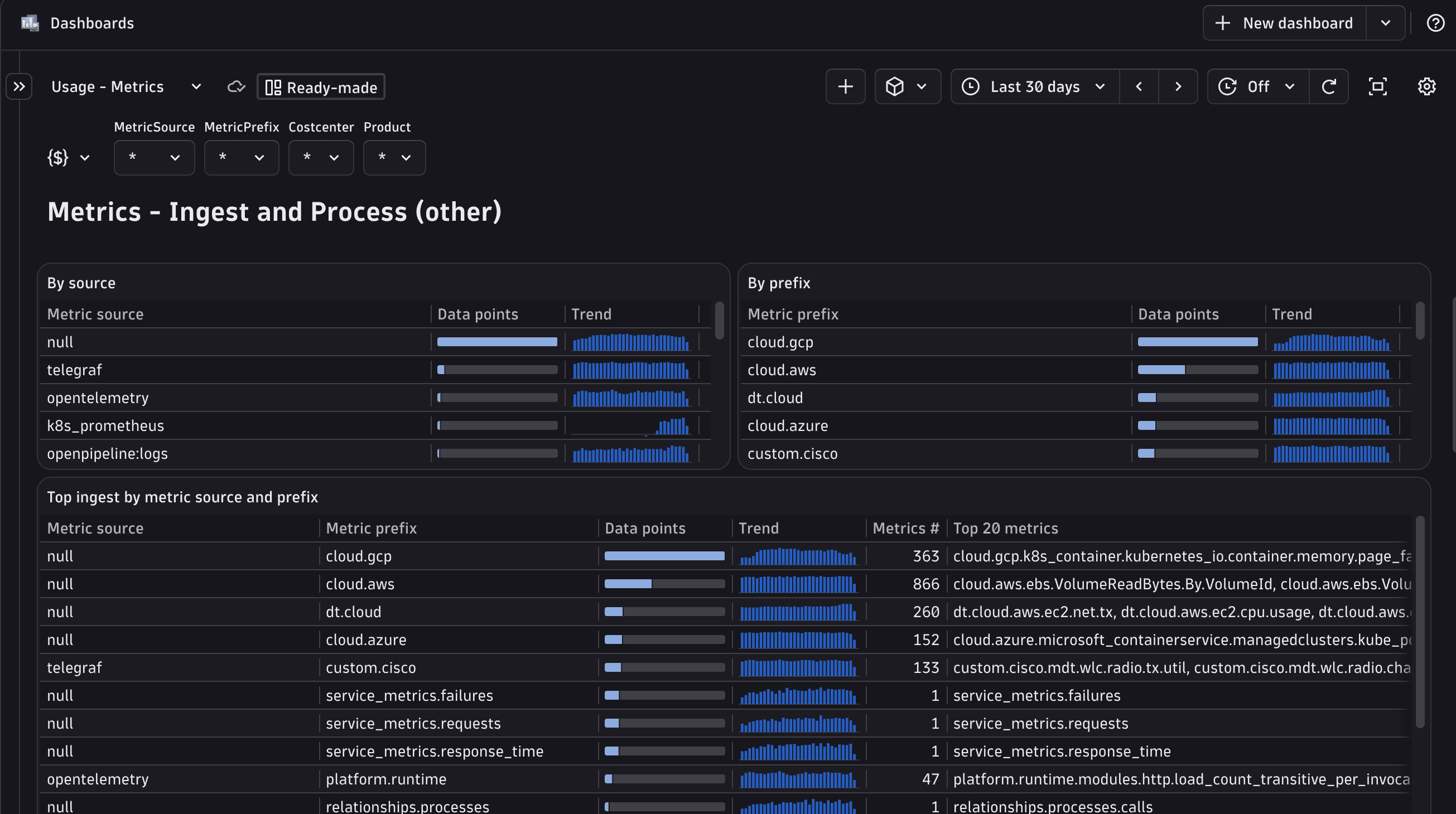
Task: Click cloud.aws data points bar in By prefix
Action: pyautogui.click(x=1198, y=370)
